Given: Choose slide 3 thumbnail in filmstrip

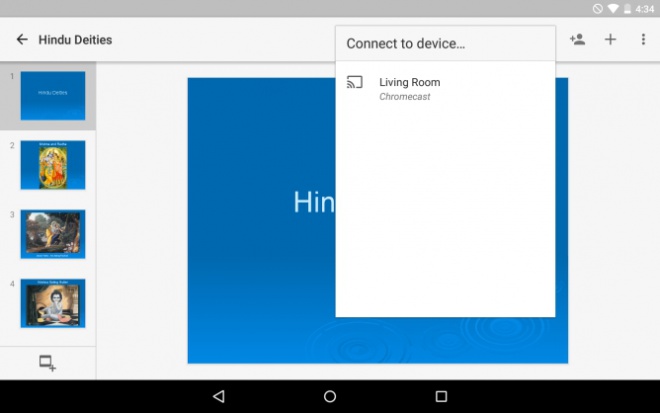Looking at the screenshot, I should coord(53,234).
